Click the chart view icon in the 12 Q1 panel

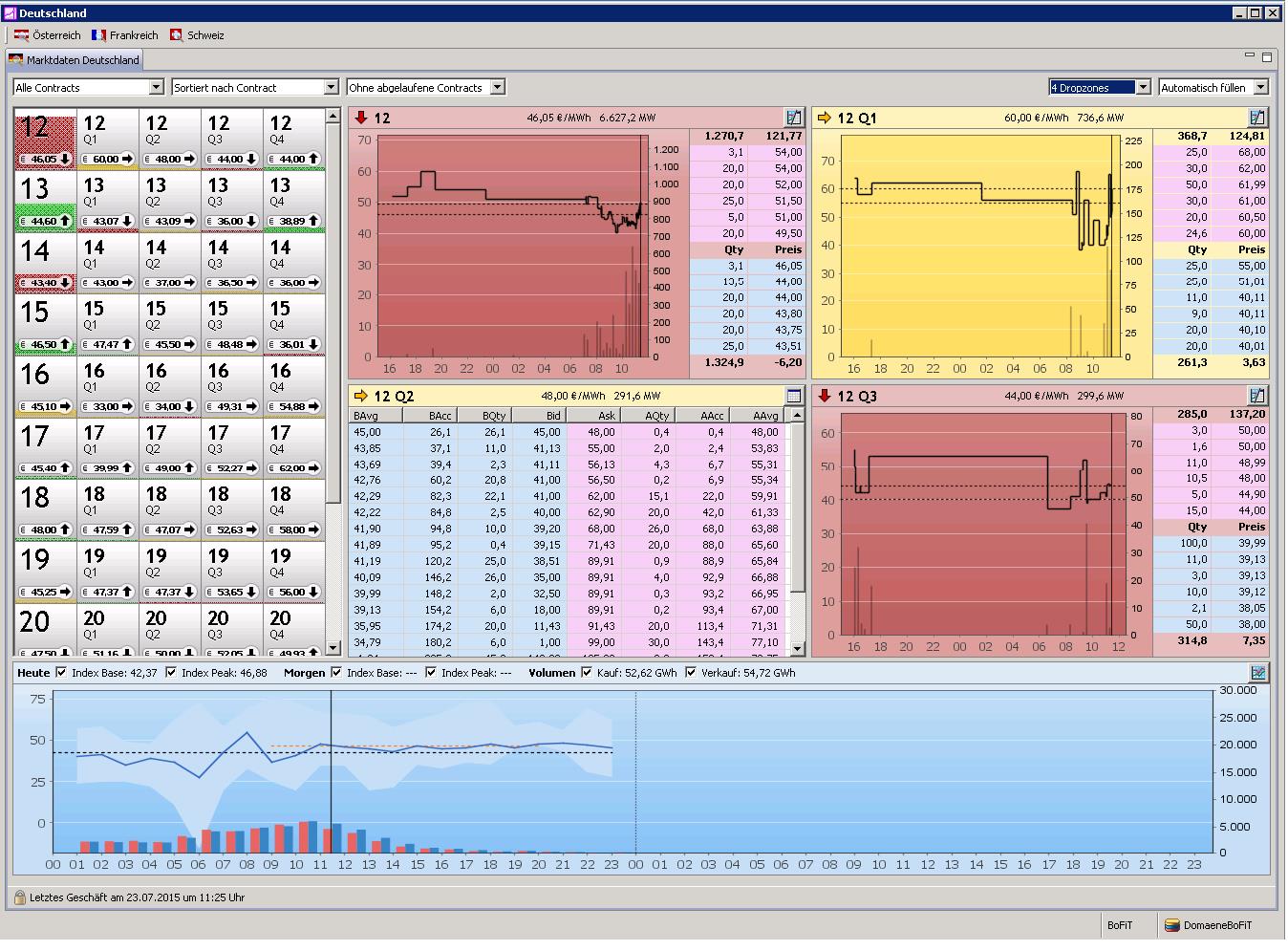(1256, 118)
